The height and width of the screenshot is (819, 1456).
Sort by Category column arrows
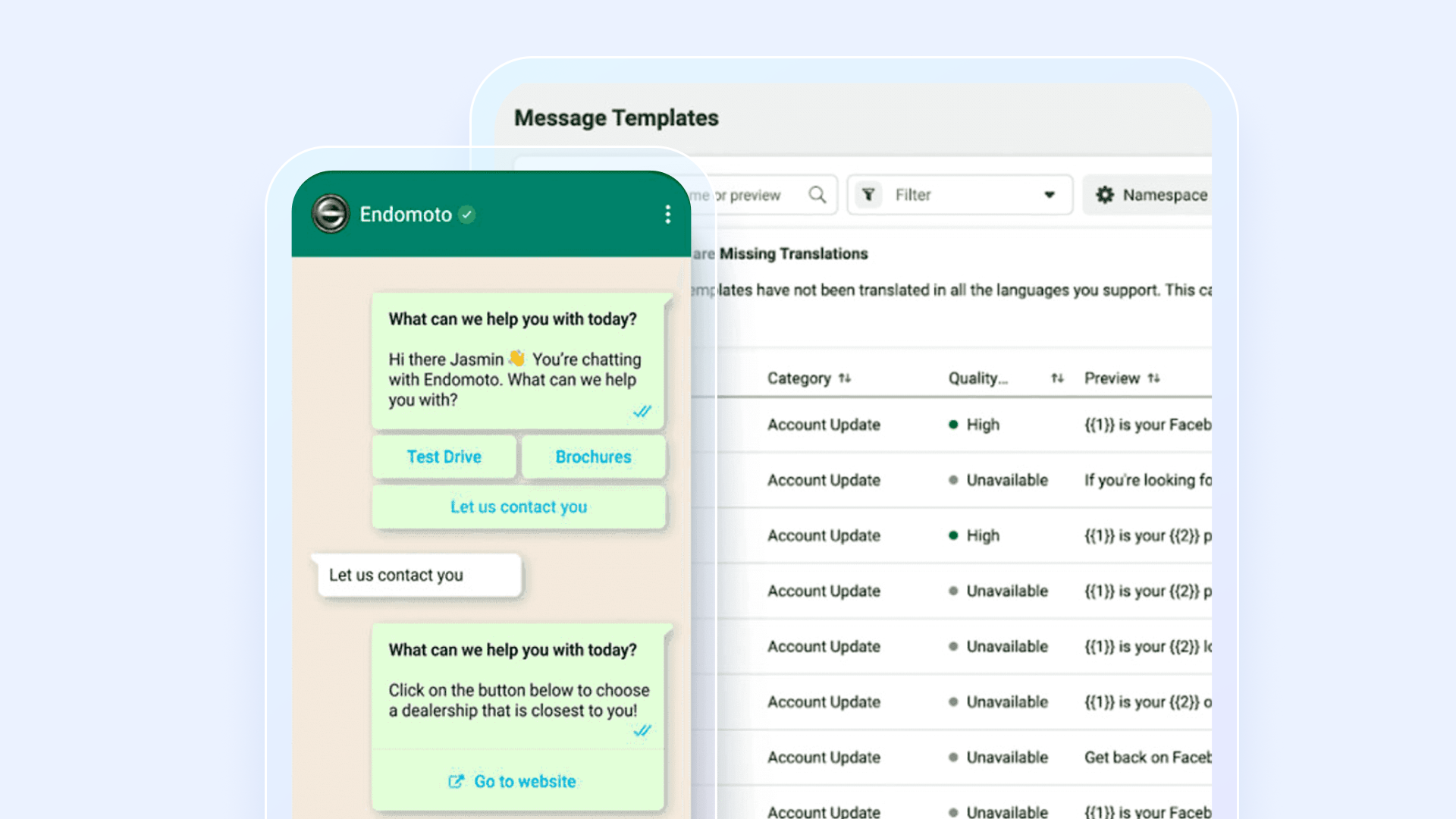pos(845,378)
